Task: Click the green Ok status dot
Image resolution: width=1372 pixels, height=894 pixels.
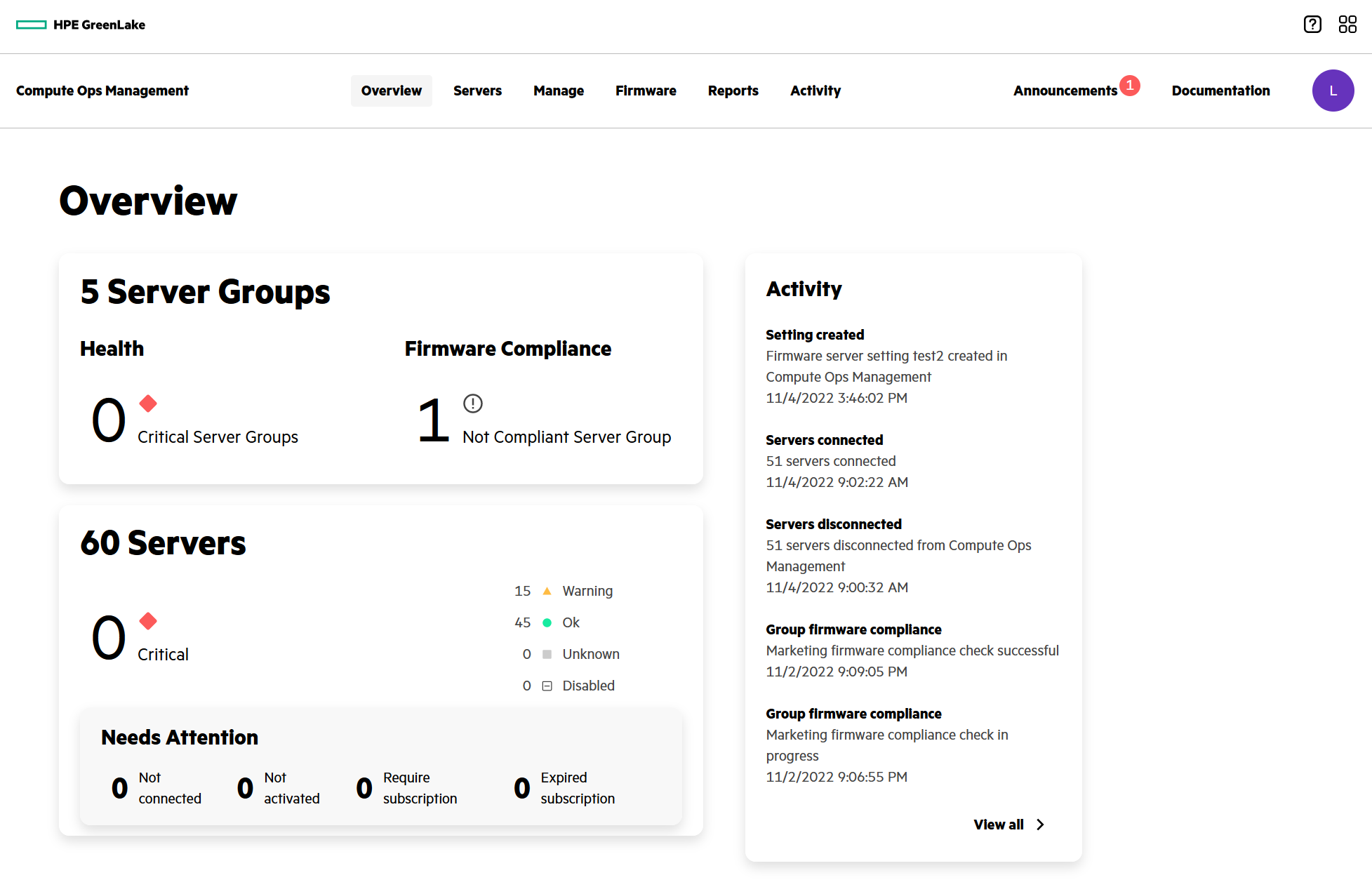Action: click(547, 622)
